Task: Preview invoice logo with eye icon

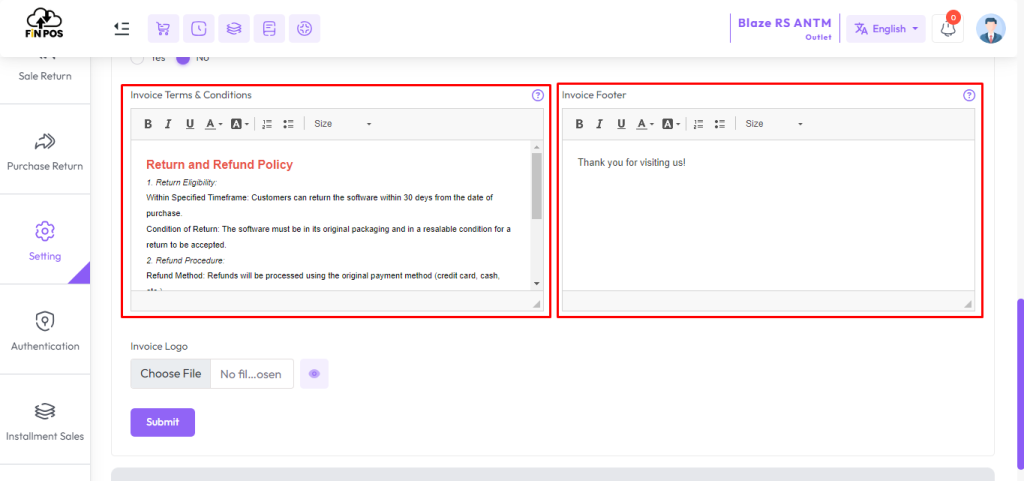Action: pyautogui.click(x=314, y=374)
